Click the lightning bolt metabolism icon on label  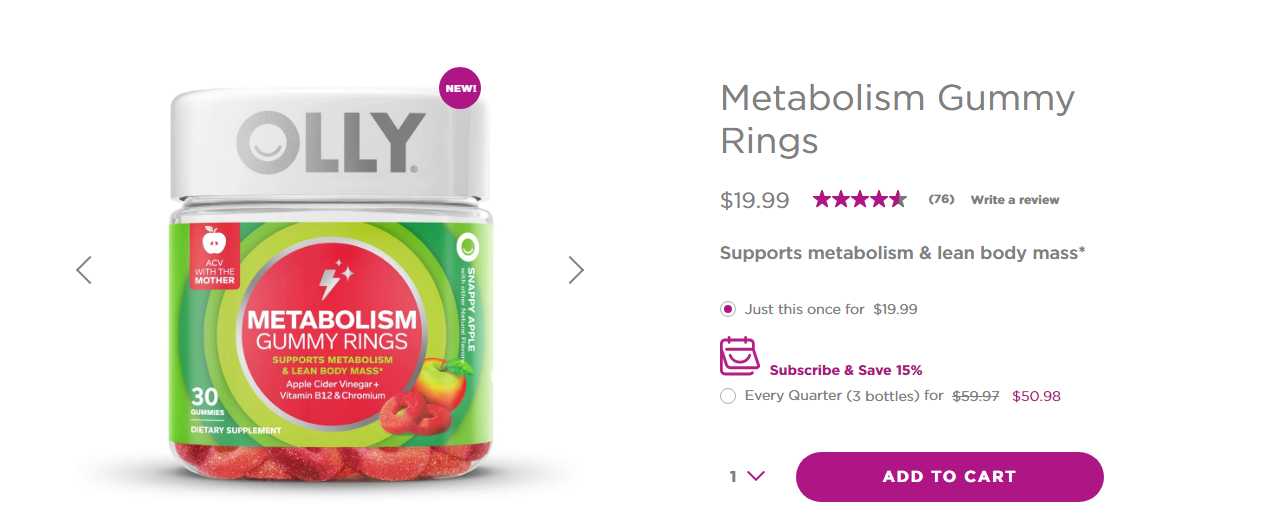coord(332,279)
